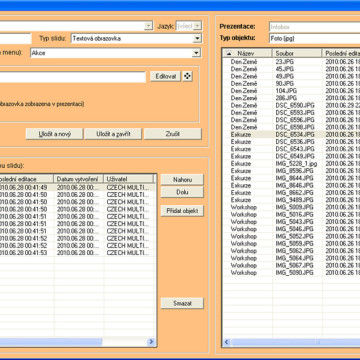
Task: Click the move-arrows icon beside Editovat
Action: pos(188,76)
